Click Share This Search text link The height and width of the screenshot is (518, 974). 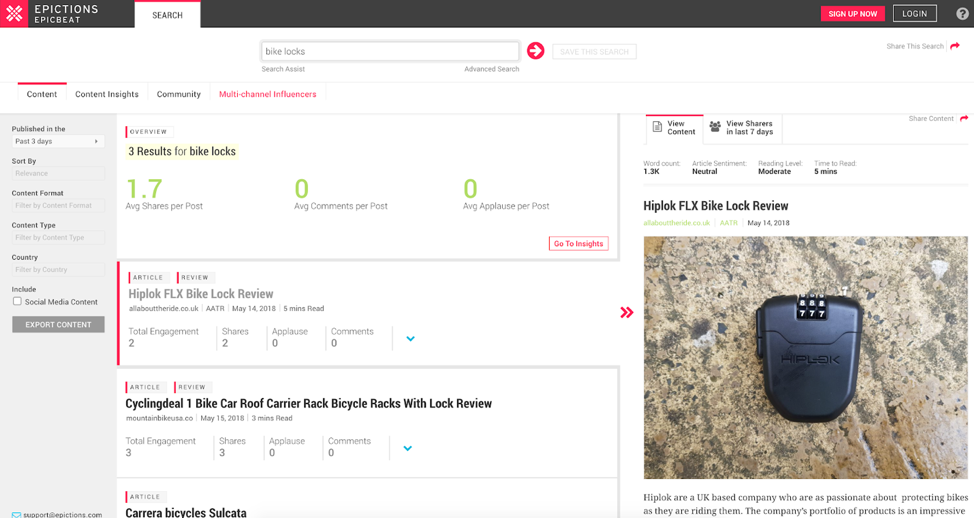pyautogui.click(x=915, y=46)
